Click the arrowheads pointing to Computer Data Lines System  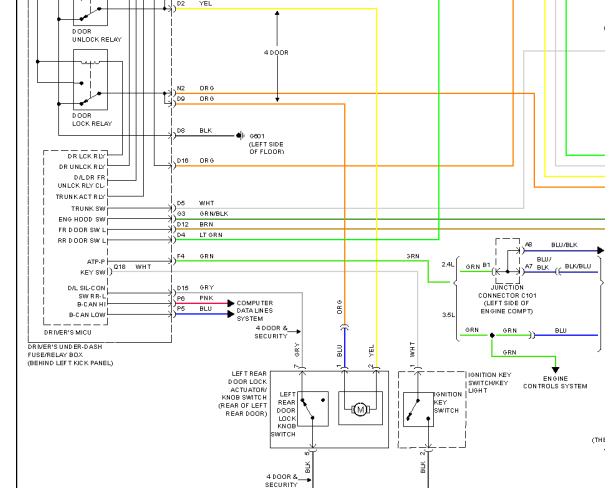point(230,304)
